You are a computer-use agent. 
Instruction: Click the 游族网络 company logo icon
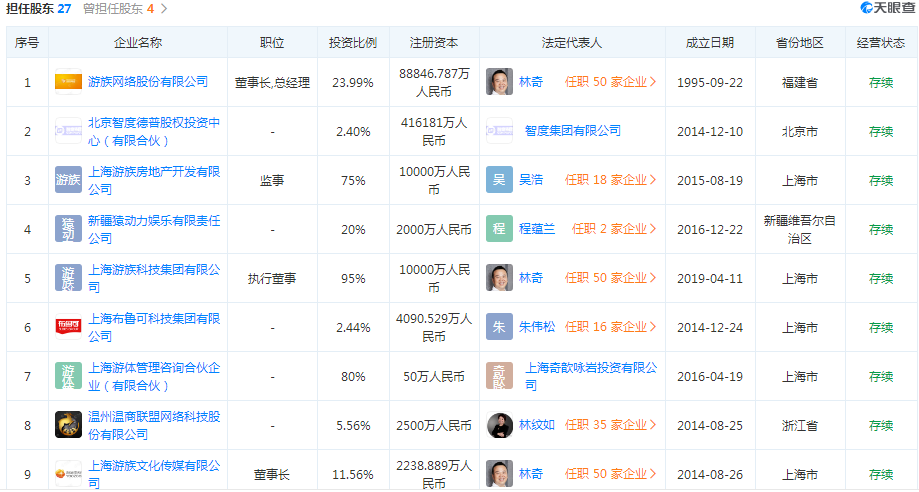(x=68, y=82)
